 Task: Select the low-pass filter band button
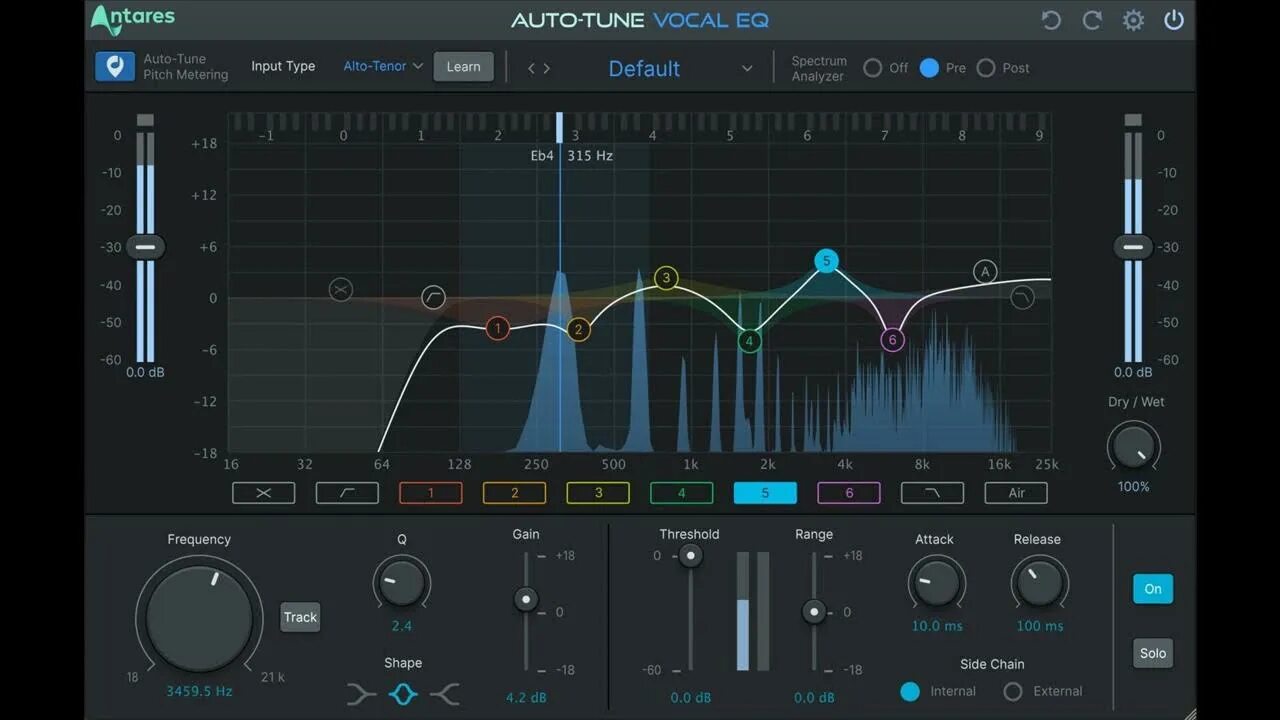pos(932,493)
